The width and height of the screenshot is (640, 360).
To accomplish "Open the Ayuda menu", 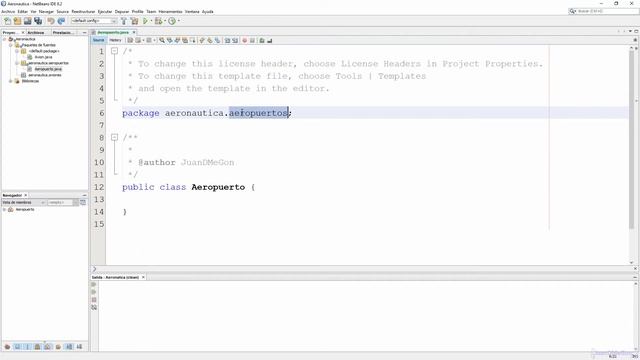I will point(208,11).
